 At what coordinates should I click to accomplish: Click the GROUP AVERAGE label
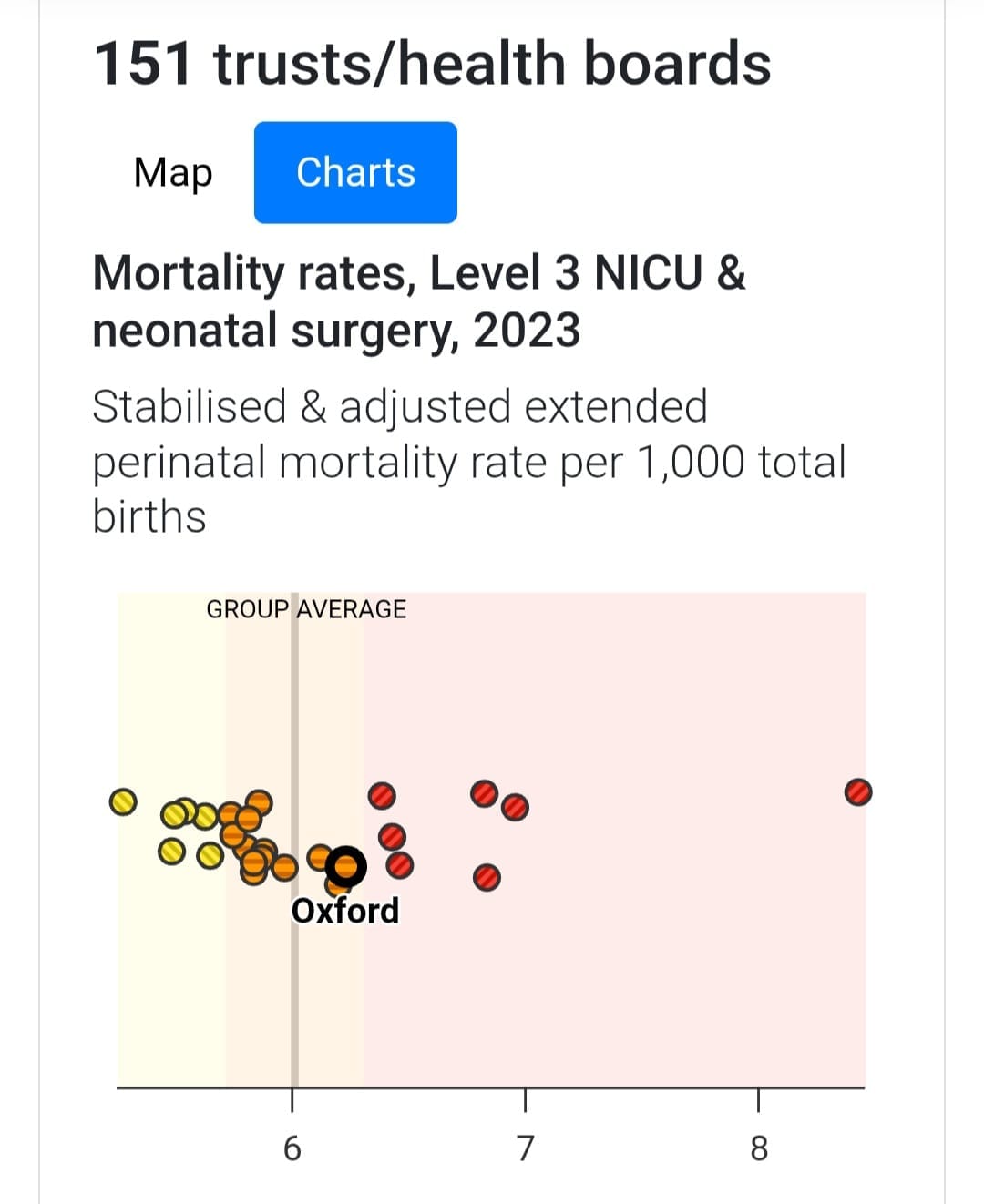pos(306,609)
